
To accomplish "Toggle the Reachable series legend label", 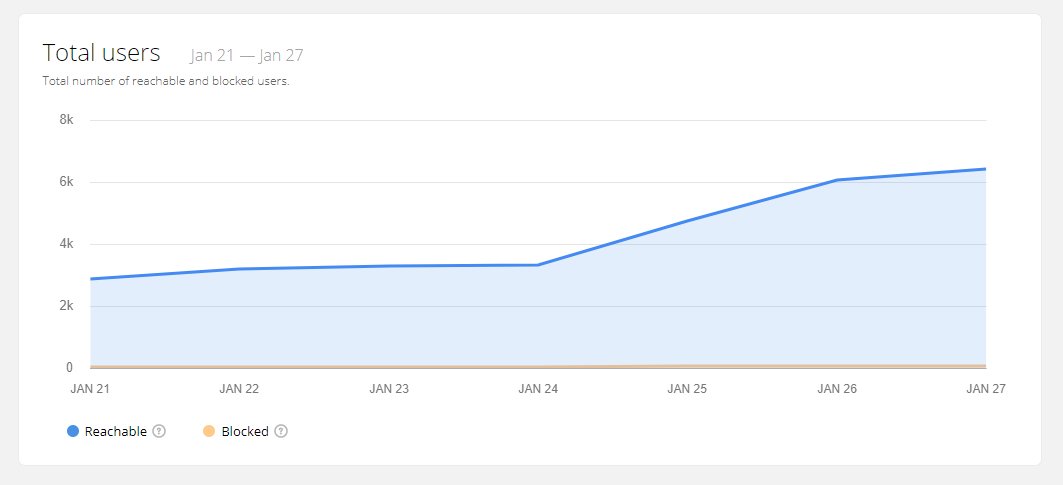I will click(116, 432).
